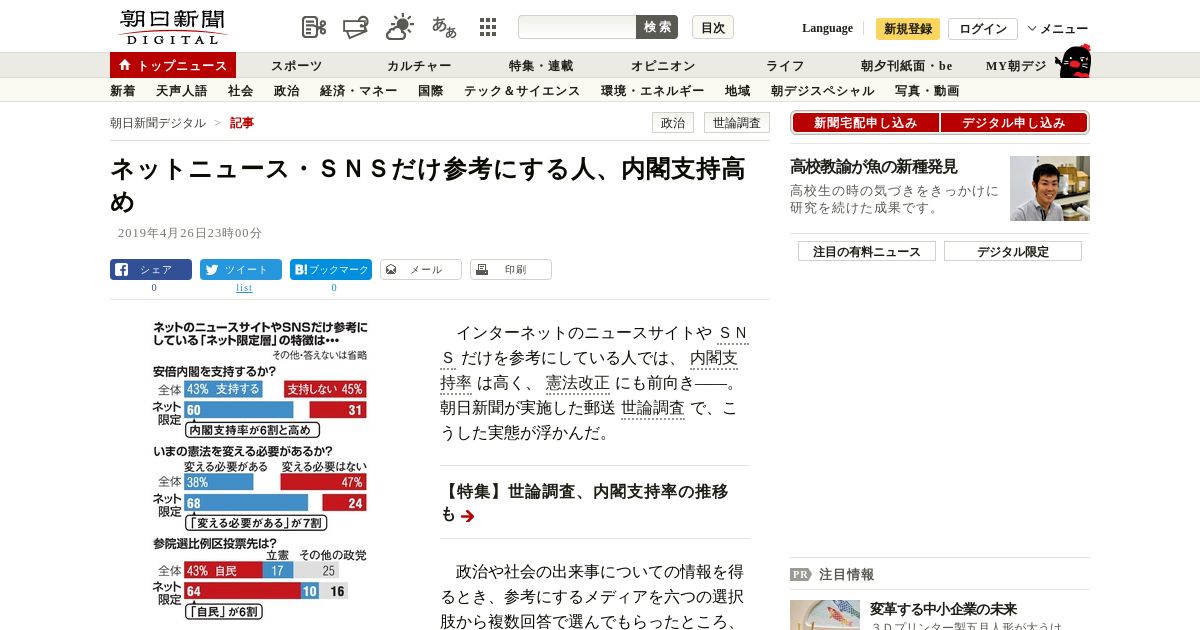Open 【特集】世論調査、内閣支持率の推移も link
Screen dimensions: 1200x630
coord(584,503)
